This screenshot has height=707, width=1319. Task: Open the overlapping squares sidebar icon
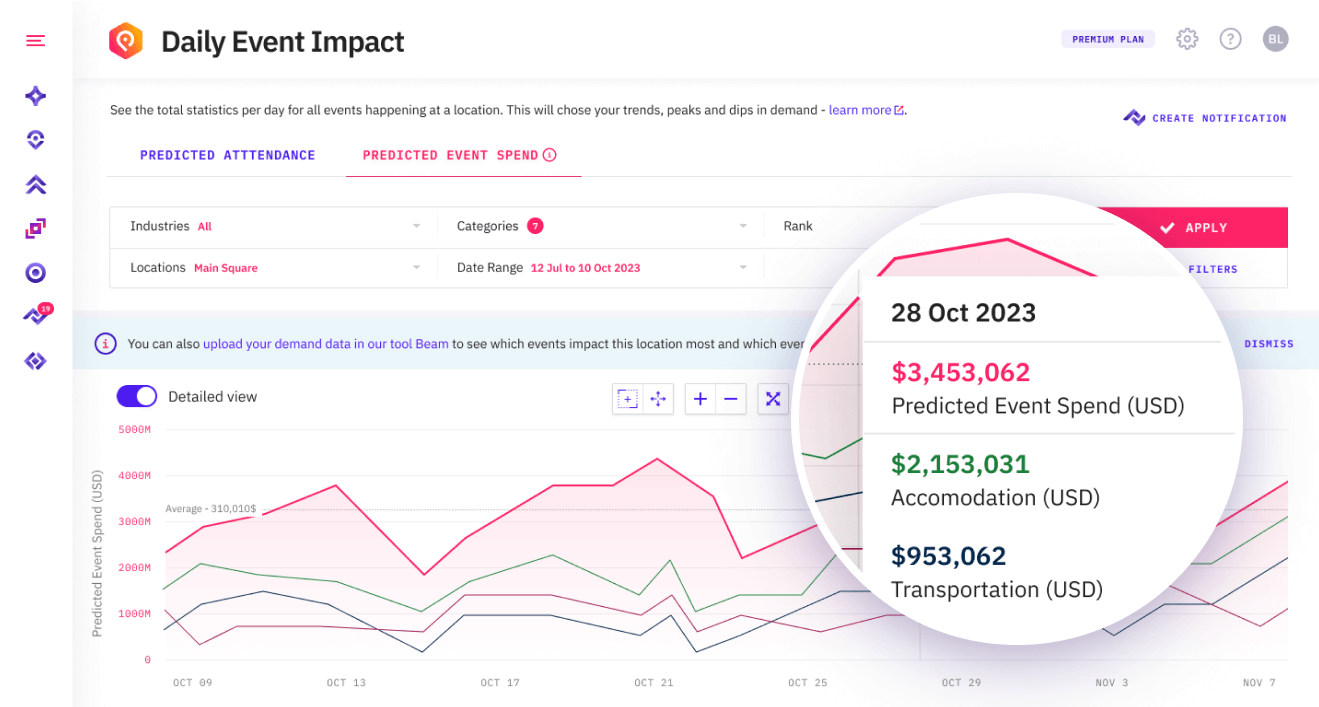point(35,229)
